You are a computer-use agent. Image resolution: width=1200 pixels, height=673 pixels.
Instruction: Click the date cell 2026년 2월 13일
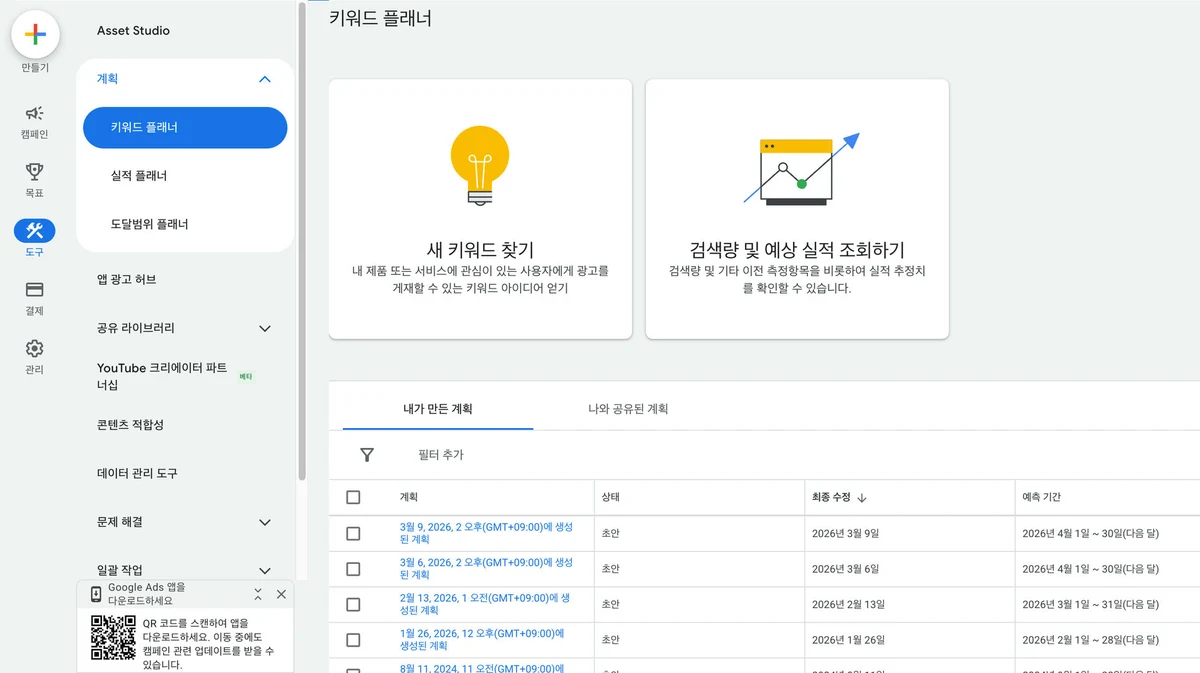849,605
